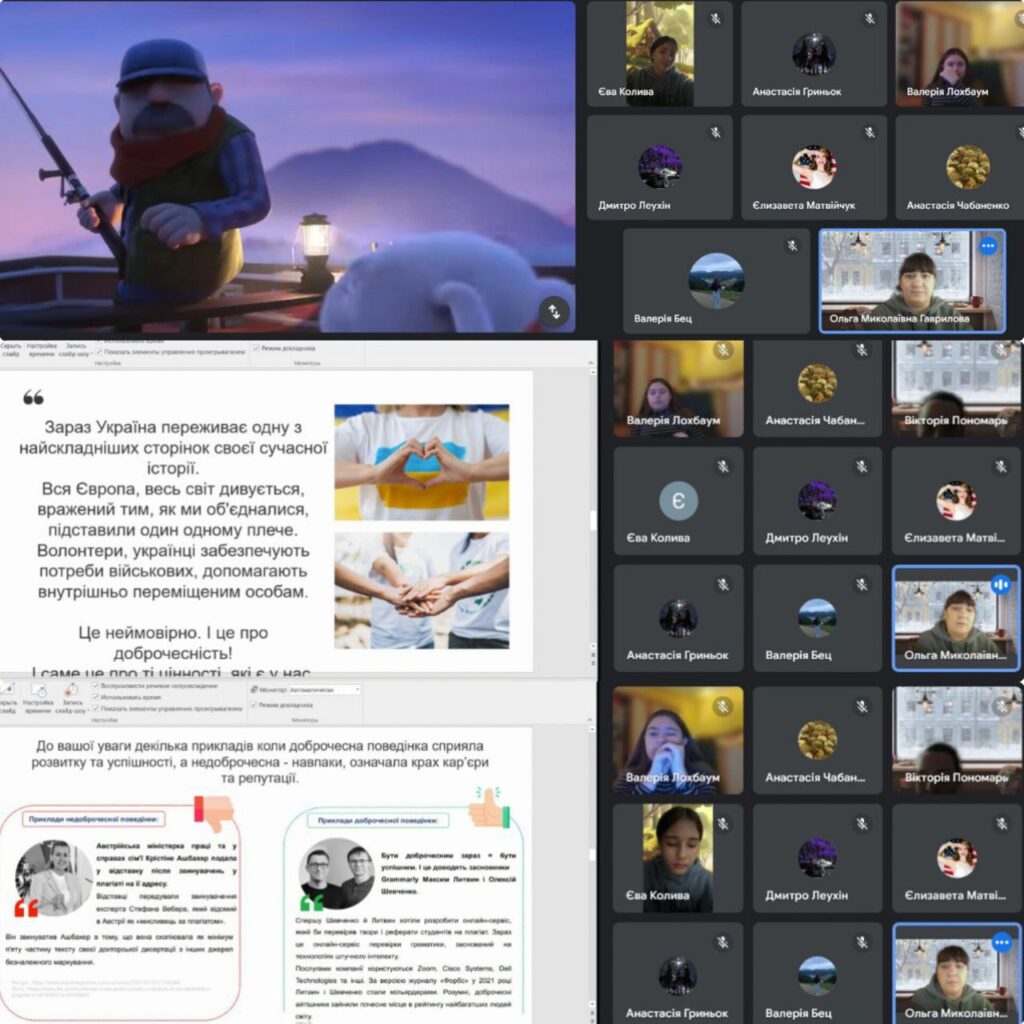This screenshot has height=1024, width=1024.
Task: Click Дмитро Леухін's muted mic icon, top grid
Action: 716,133
